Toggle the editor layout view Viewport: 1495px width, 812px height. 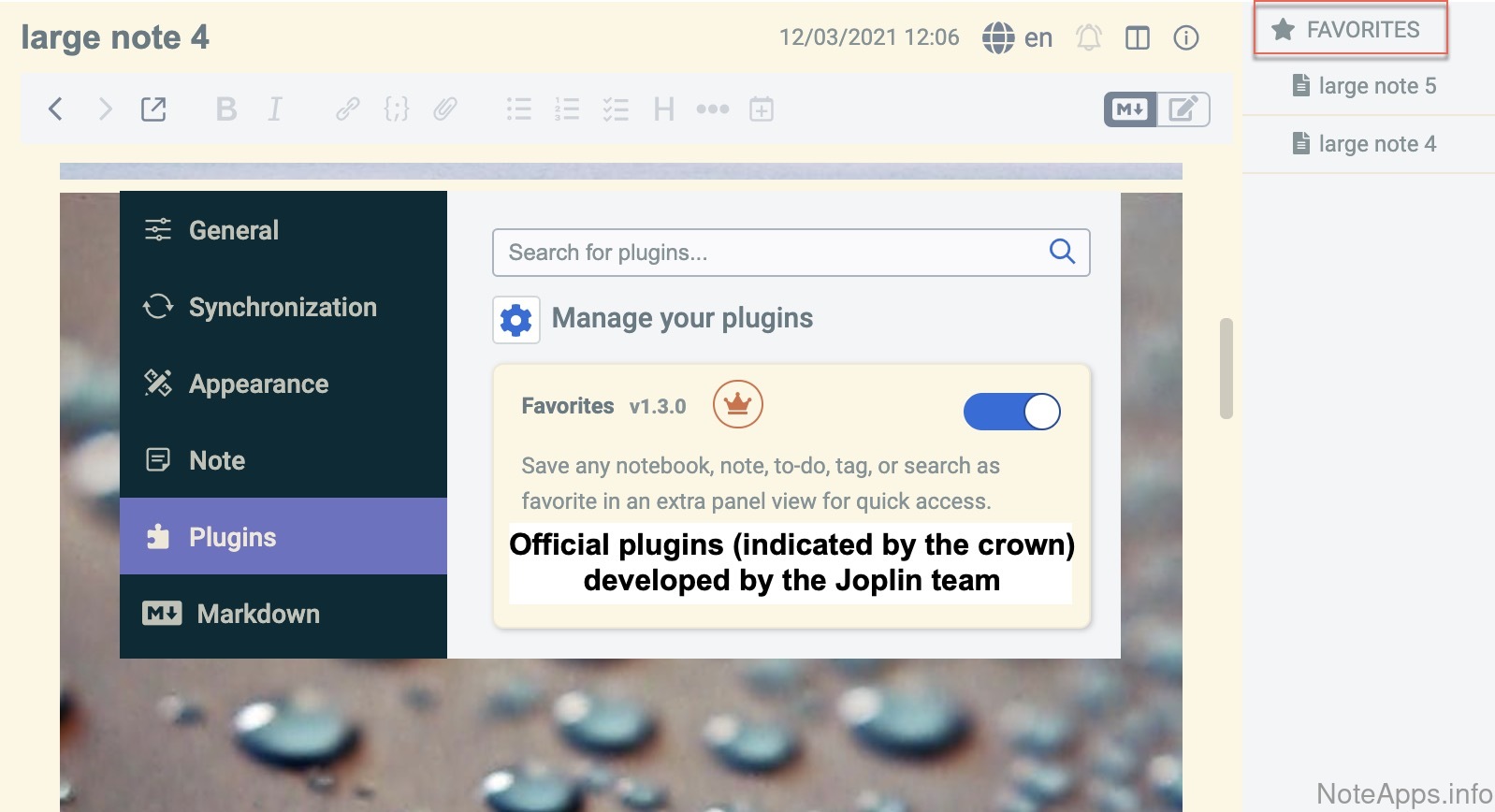pyautogui.click(x=1138, y=38)
